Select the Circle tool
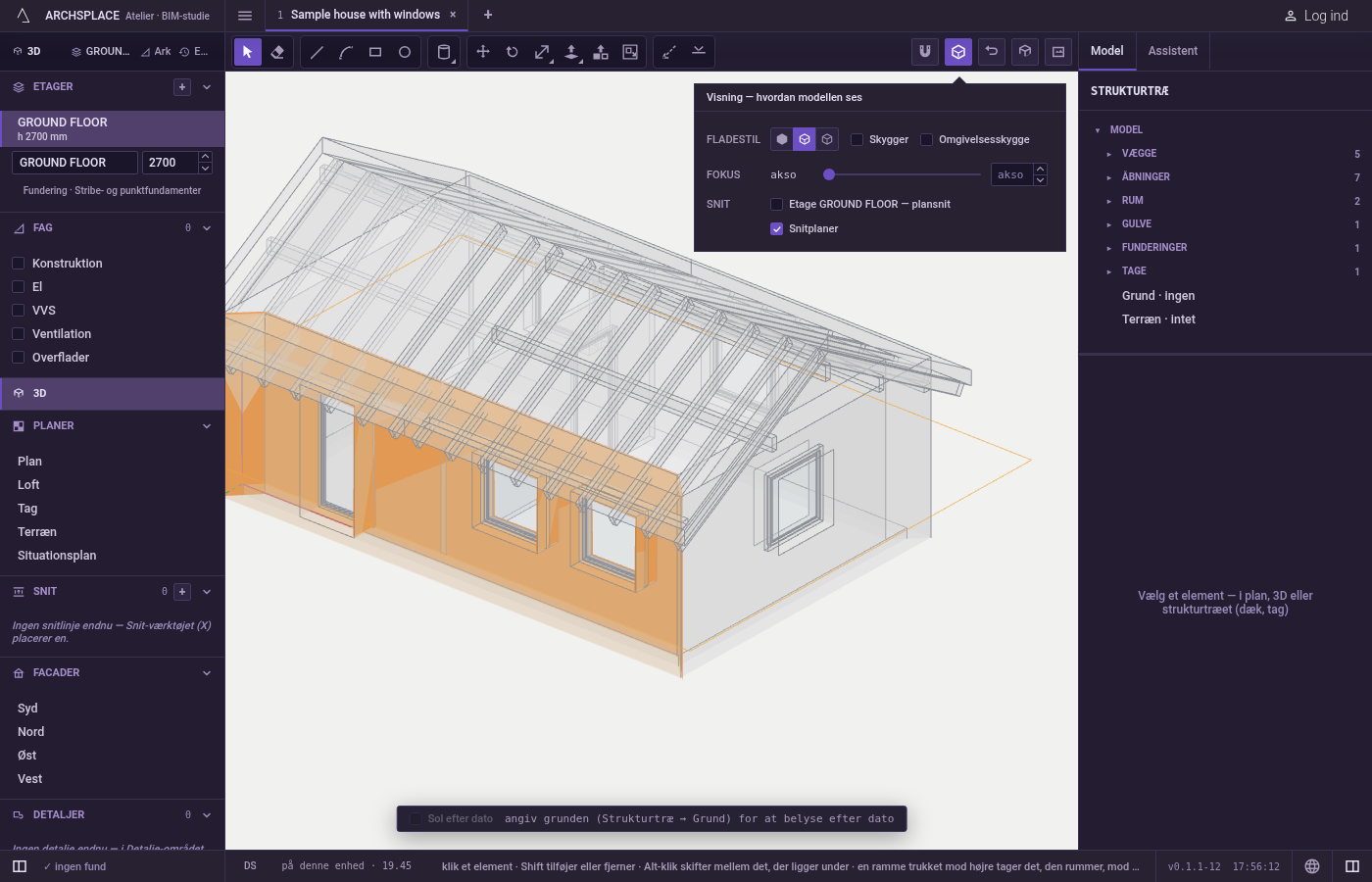The image size is (1372, 882). [405, 52]
